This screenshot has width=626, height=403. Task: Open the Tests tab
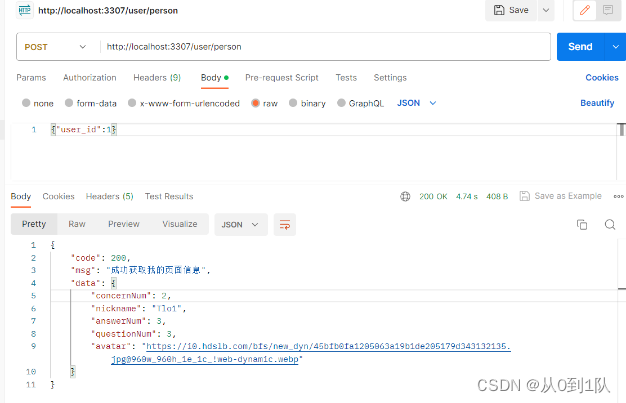tap(346, 77)
